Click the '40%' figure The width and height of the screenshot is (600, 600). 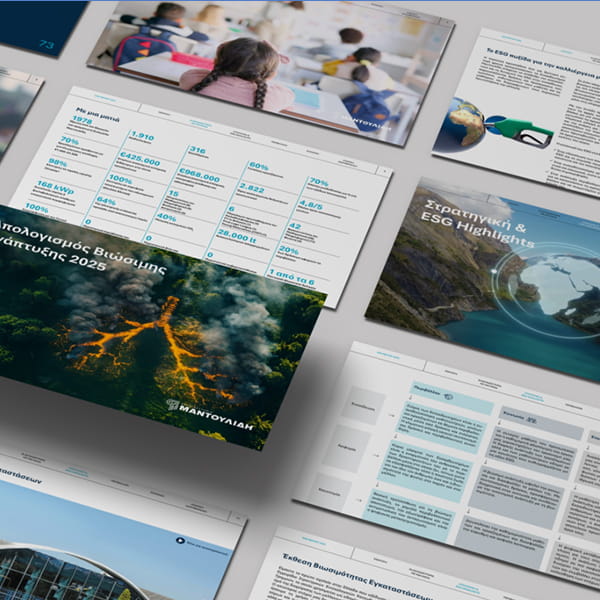(x=166, y=217)
